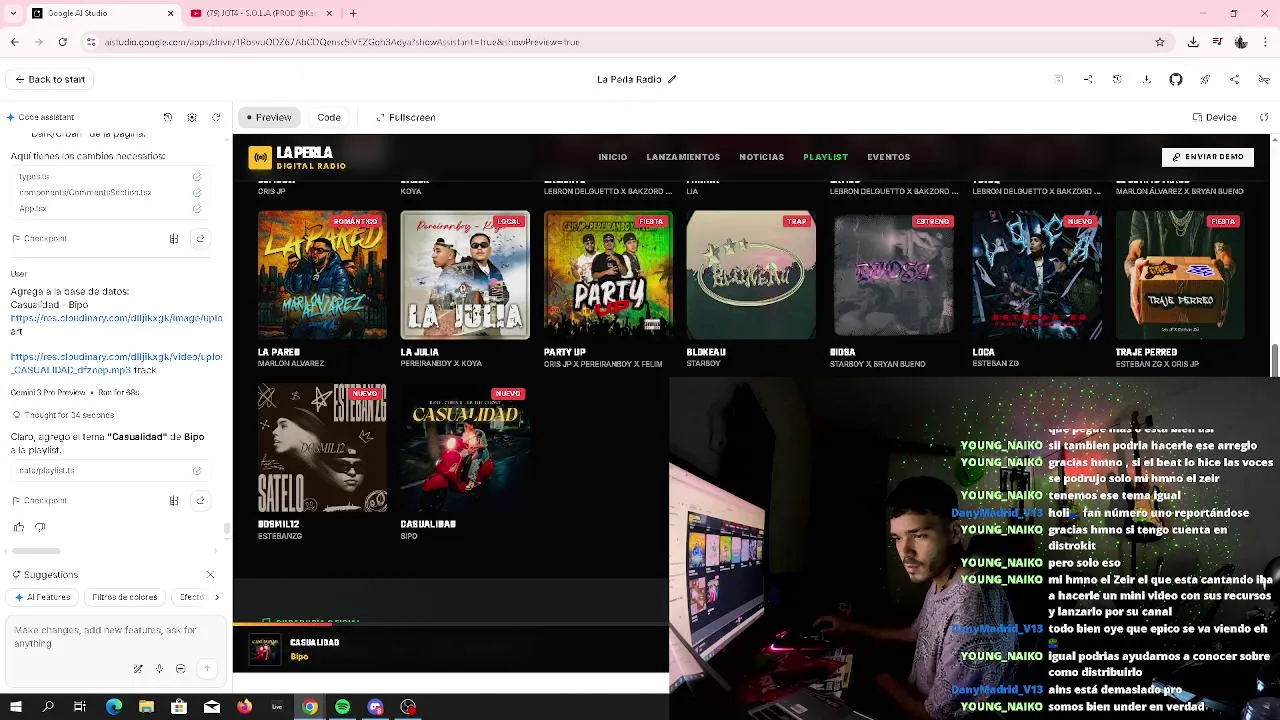
Task: Open the App.tsx changed file row
Action: [110, 209]
